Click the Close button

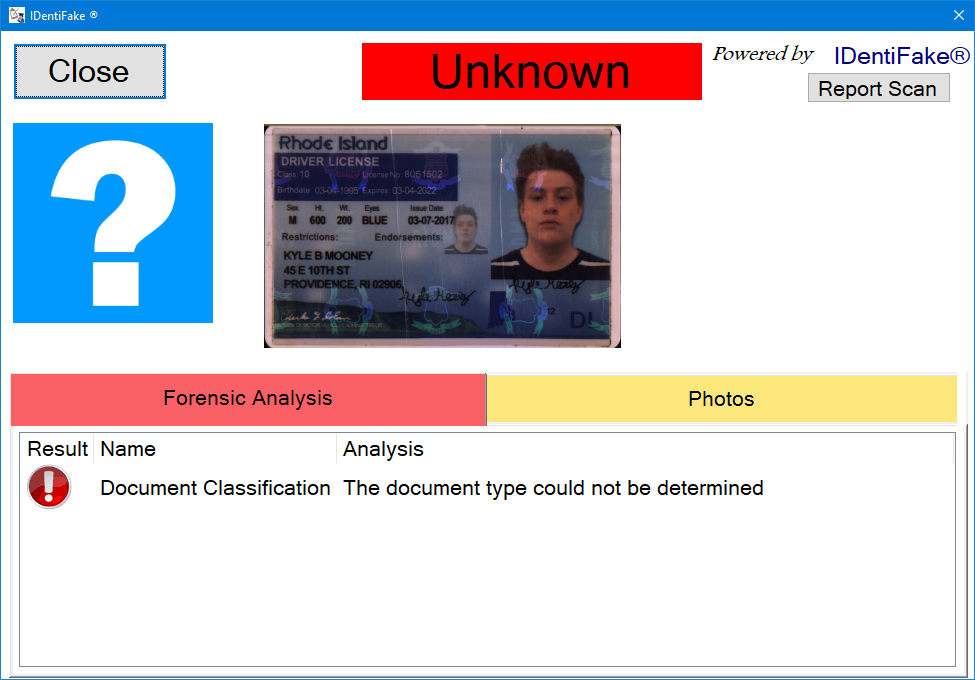point(90,71)
